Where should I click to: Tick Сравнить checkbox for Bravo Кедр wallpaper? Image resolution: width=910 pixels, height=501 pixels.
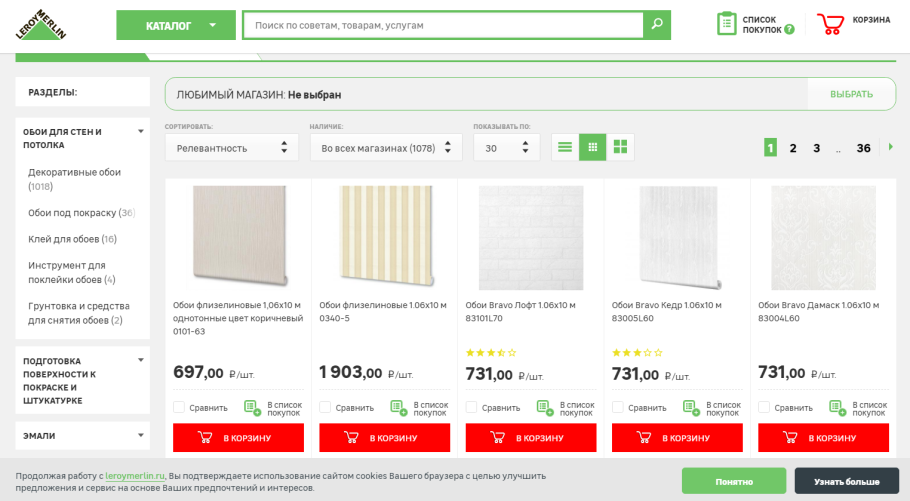tap(618, 407)
